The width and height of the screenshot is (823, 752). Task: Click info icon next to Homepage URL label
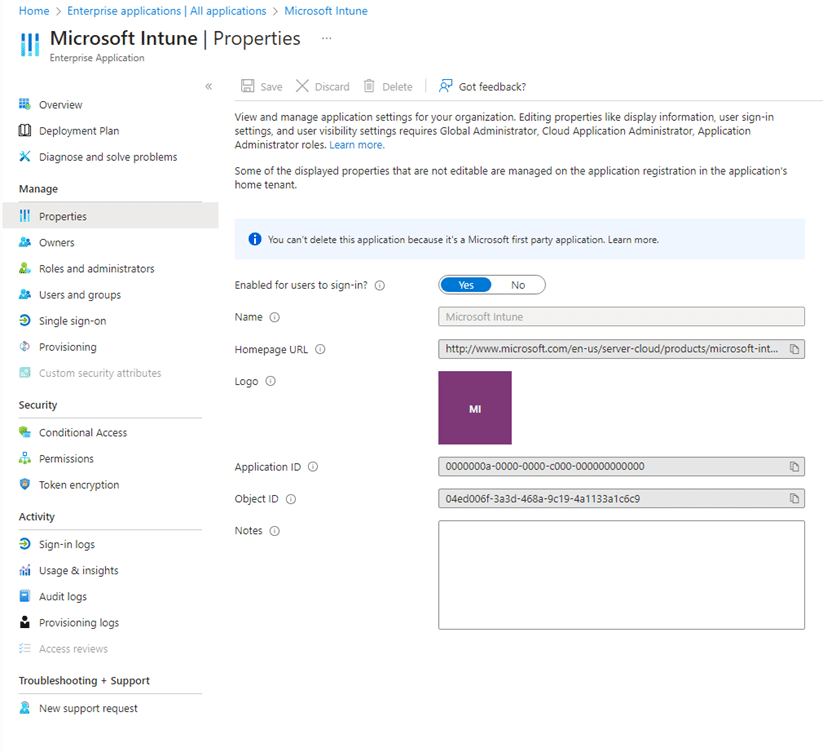click(320, 349)
